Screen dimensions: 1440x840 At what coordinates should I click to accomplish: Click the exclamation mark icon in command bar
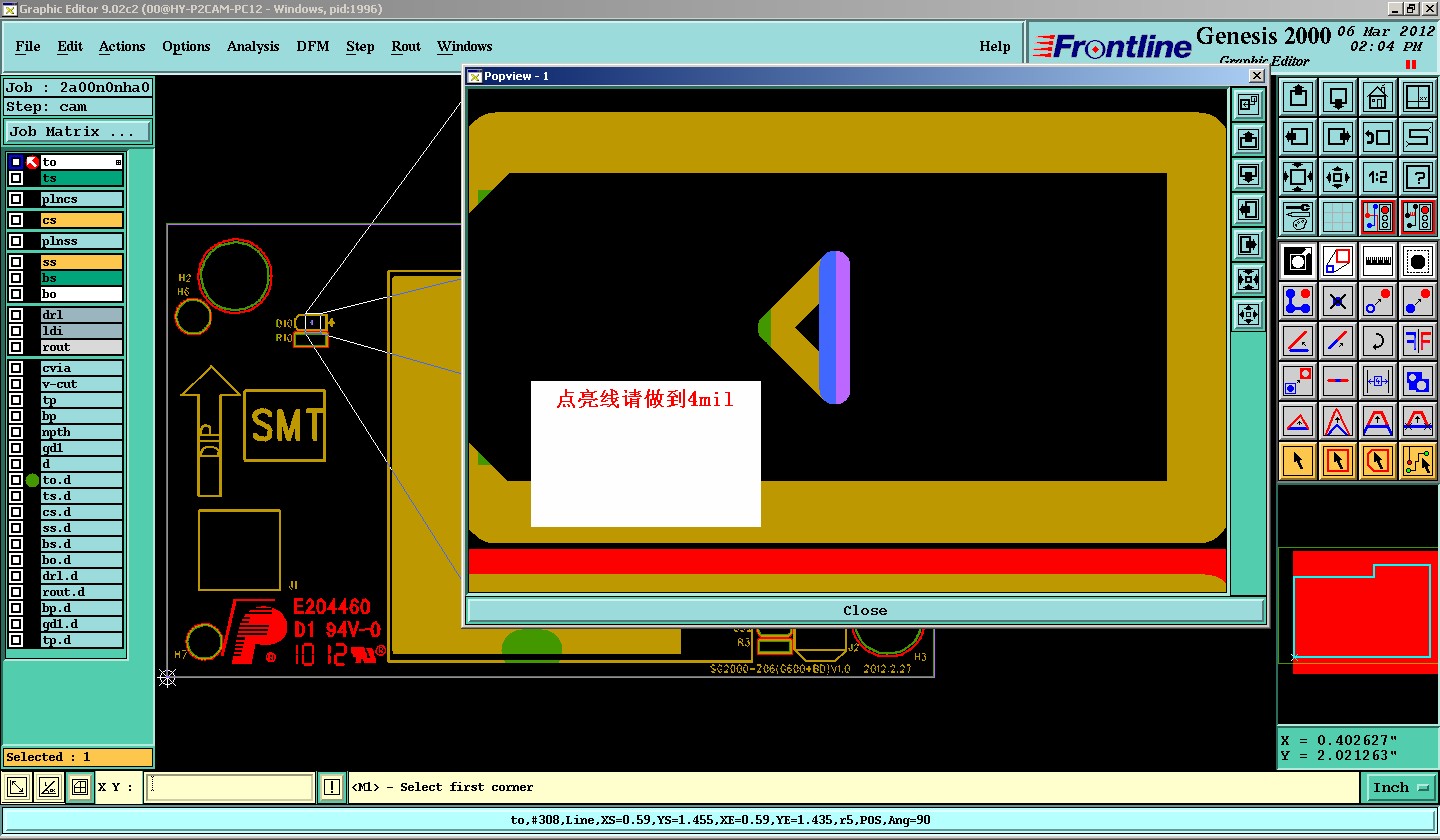[x=332, y=788]
